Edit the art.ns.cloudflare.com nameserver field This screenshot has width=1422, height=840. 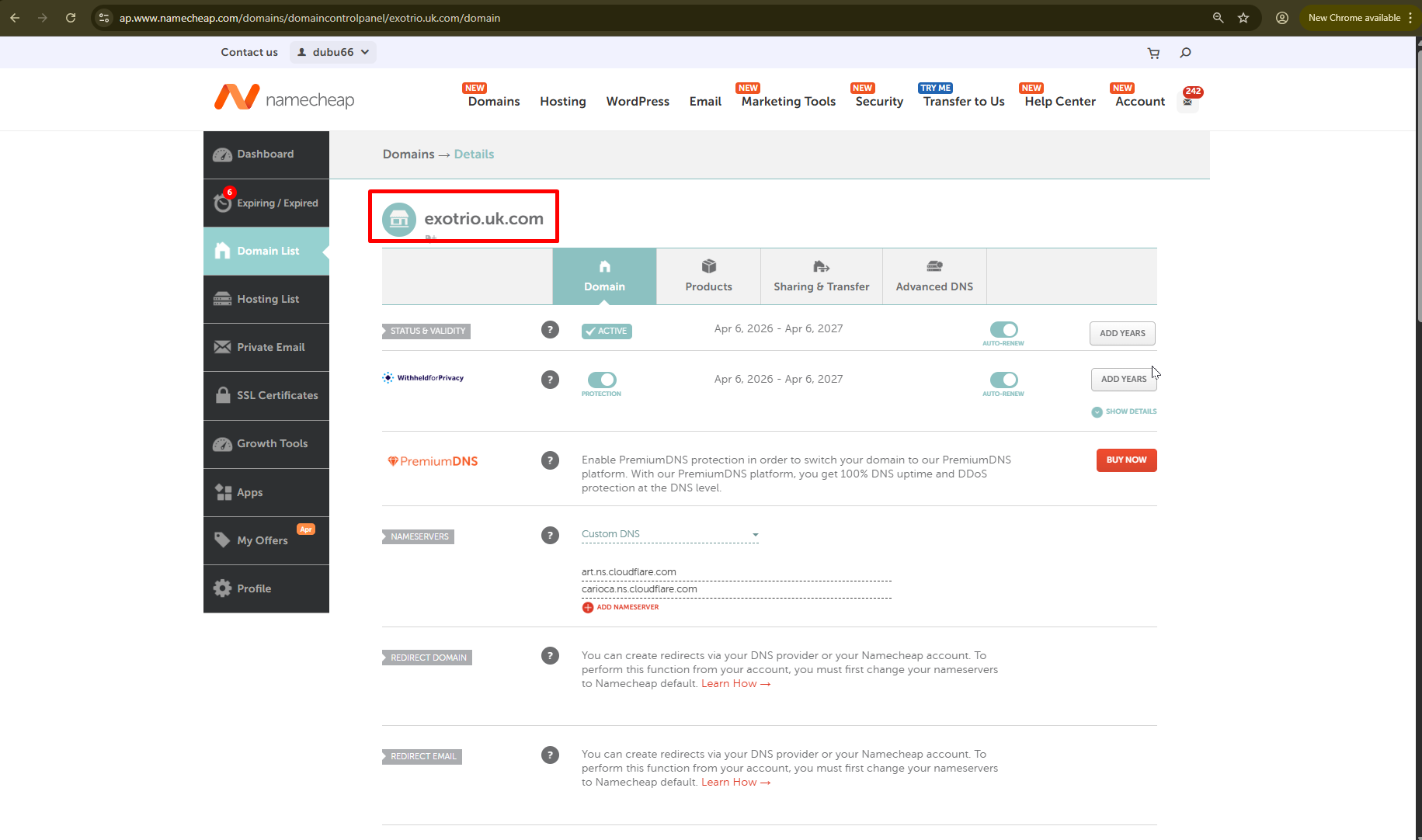click(736, 572)
